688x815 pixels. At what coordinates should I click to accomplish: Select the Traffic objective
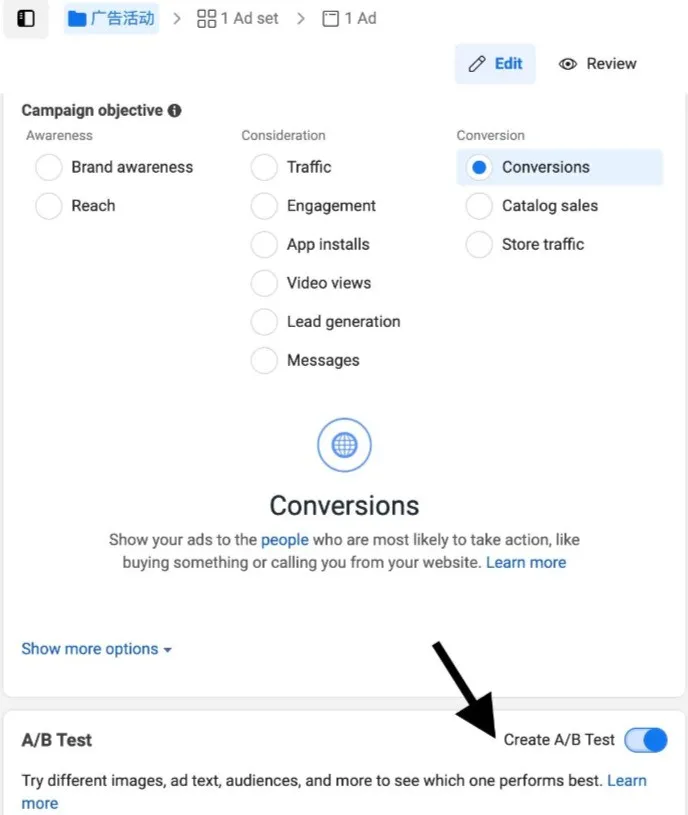[x=264, y=167]
